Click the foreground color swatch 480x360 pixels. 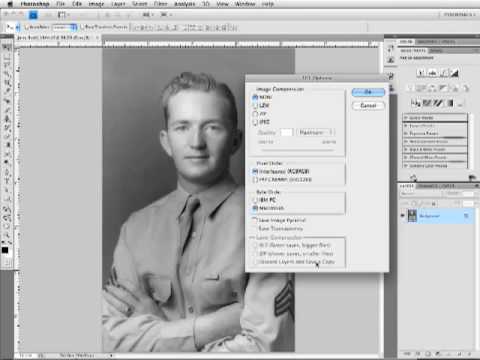pos(5,250)
